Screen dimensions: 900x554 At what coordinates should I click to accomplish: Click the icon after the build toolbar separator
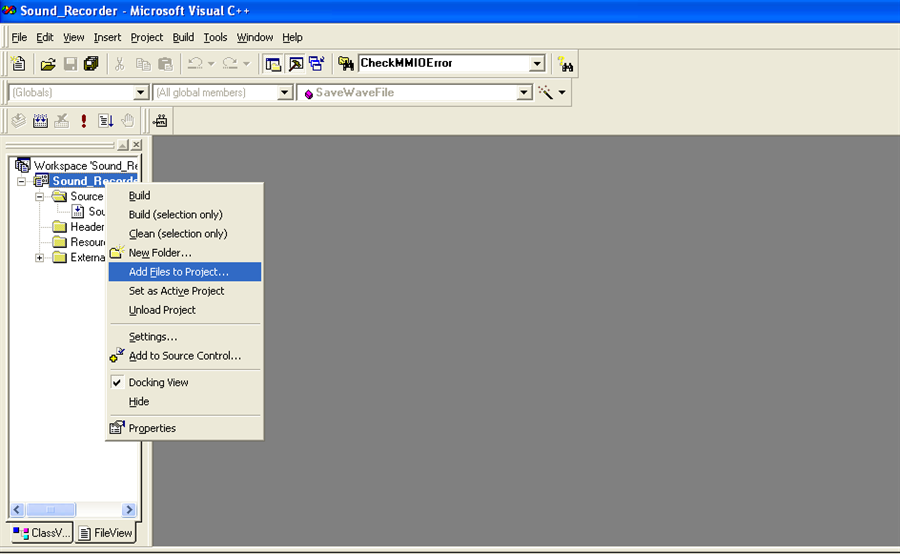click(160, 121)
